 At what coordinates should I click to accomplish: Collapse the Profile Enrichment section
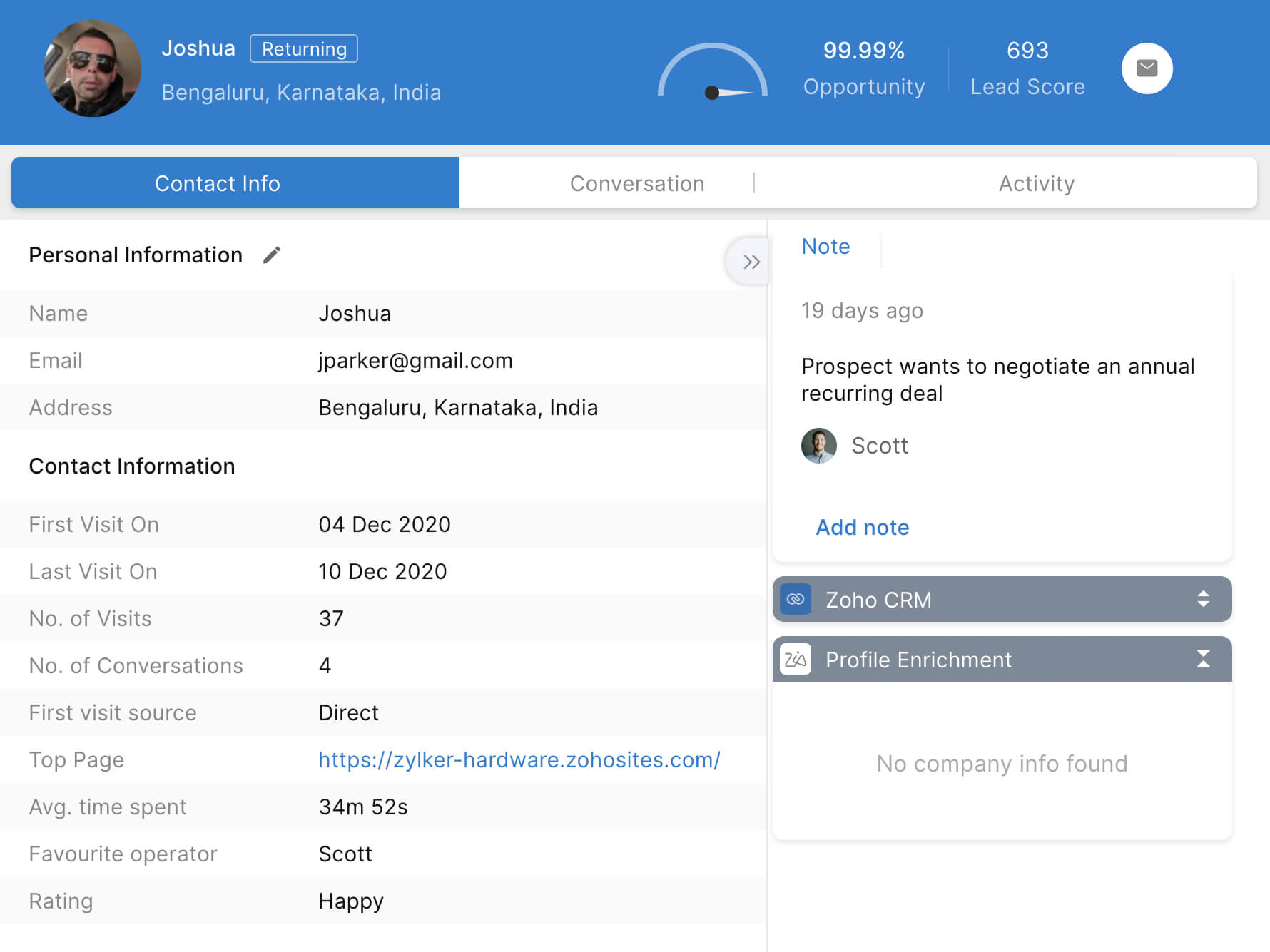[1203, 659]
